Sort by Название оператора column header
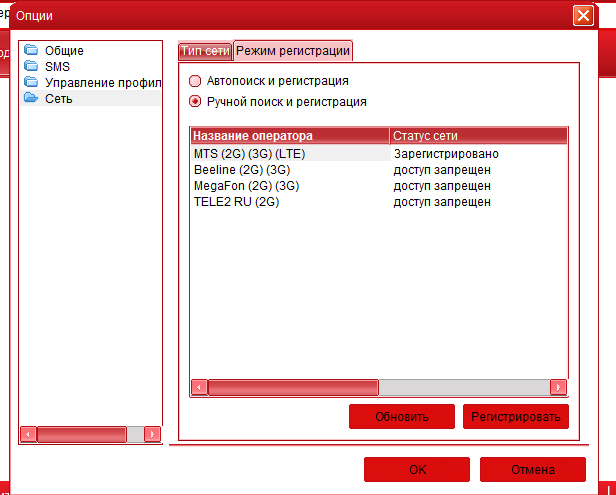 pos(290,136)
